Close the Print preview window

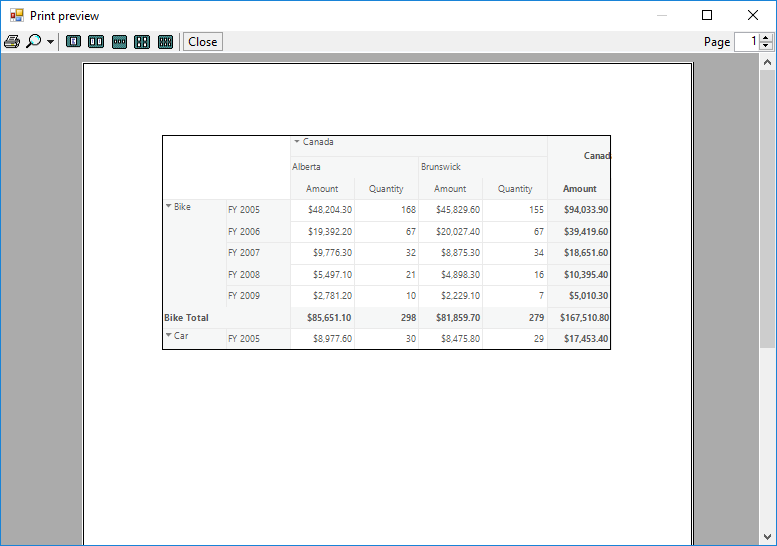pyautogui.click(x=753, y=15)
